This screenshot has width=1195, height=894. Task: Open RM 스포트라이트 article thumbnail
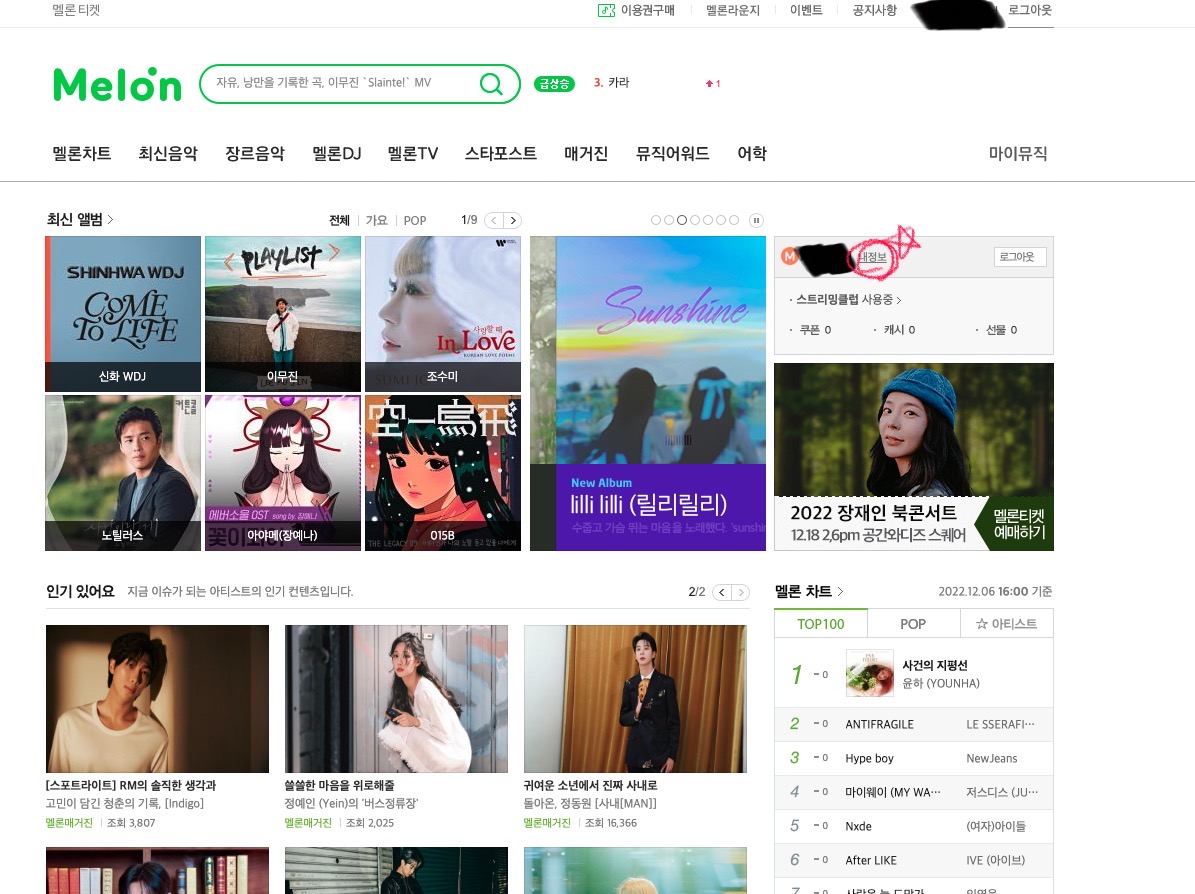[157, 699]
